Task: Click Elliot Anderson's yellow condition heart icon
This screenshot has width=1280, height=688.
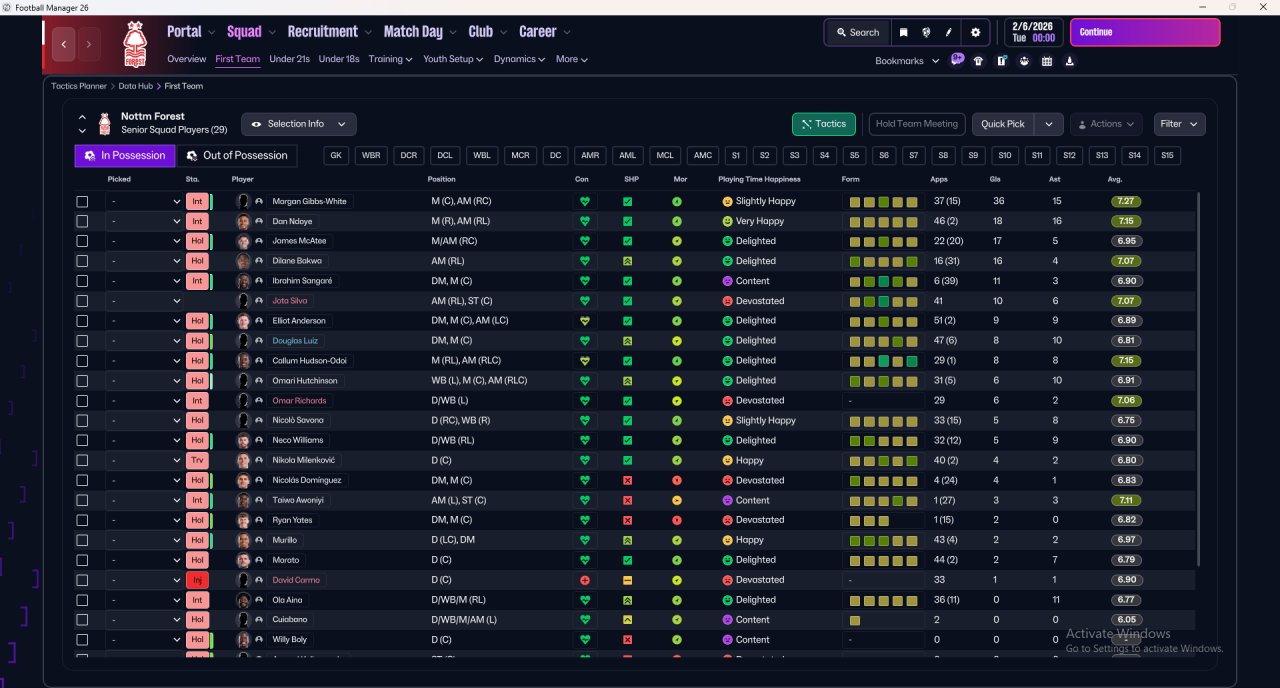Action: pos(584,321)
